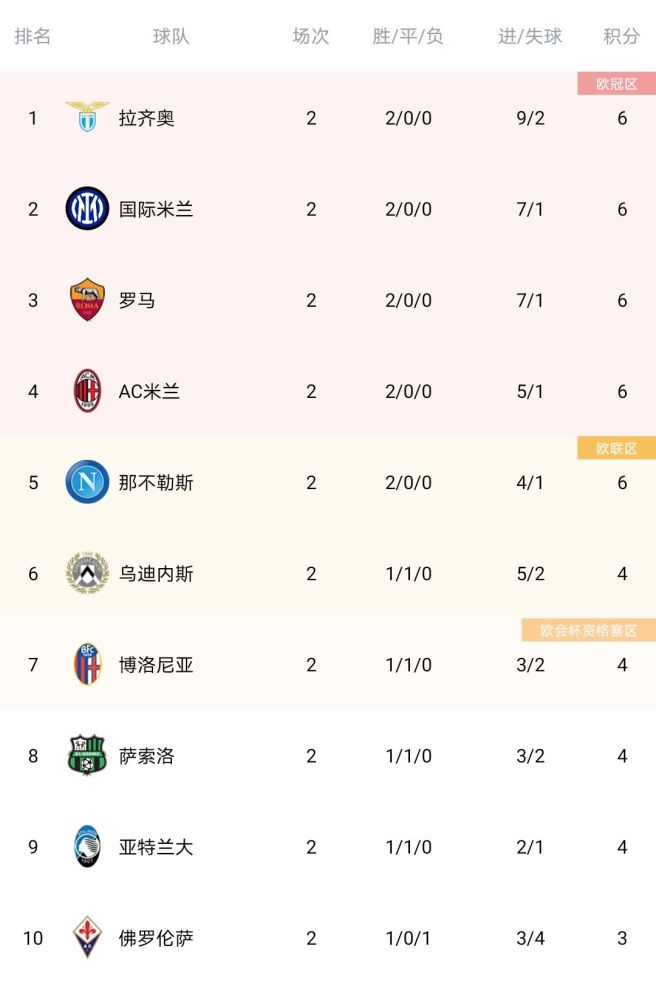Click the 欧冠区 zone label
The image size is (656, 1000).
click(616, 84)
